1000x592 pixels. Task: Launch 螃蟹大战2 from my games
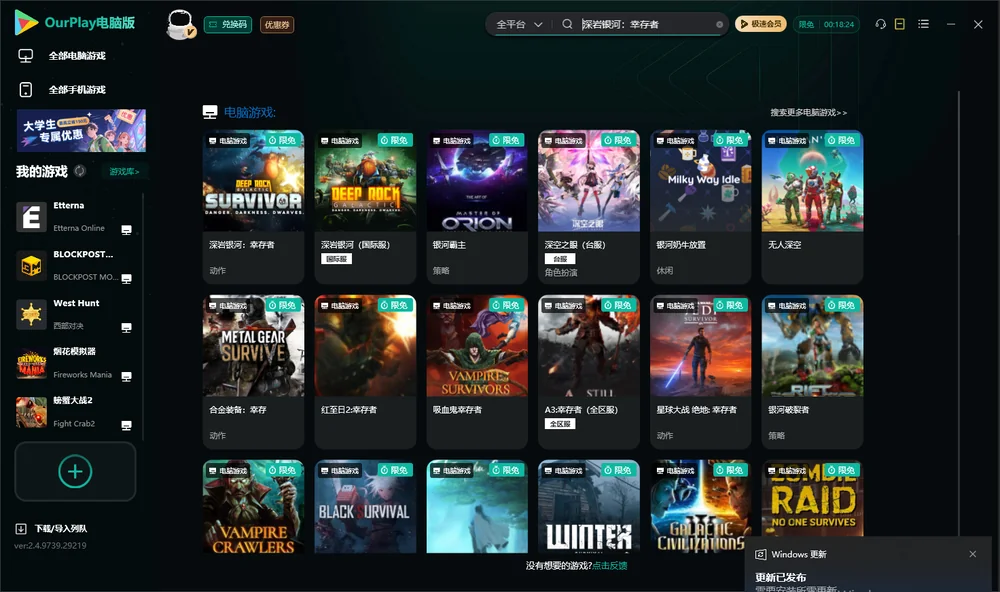[75, 412]
